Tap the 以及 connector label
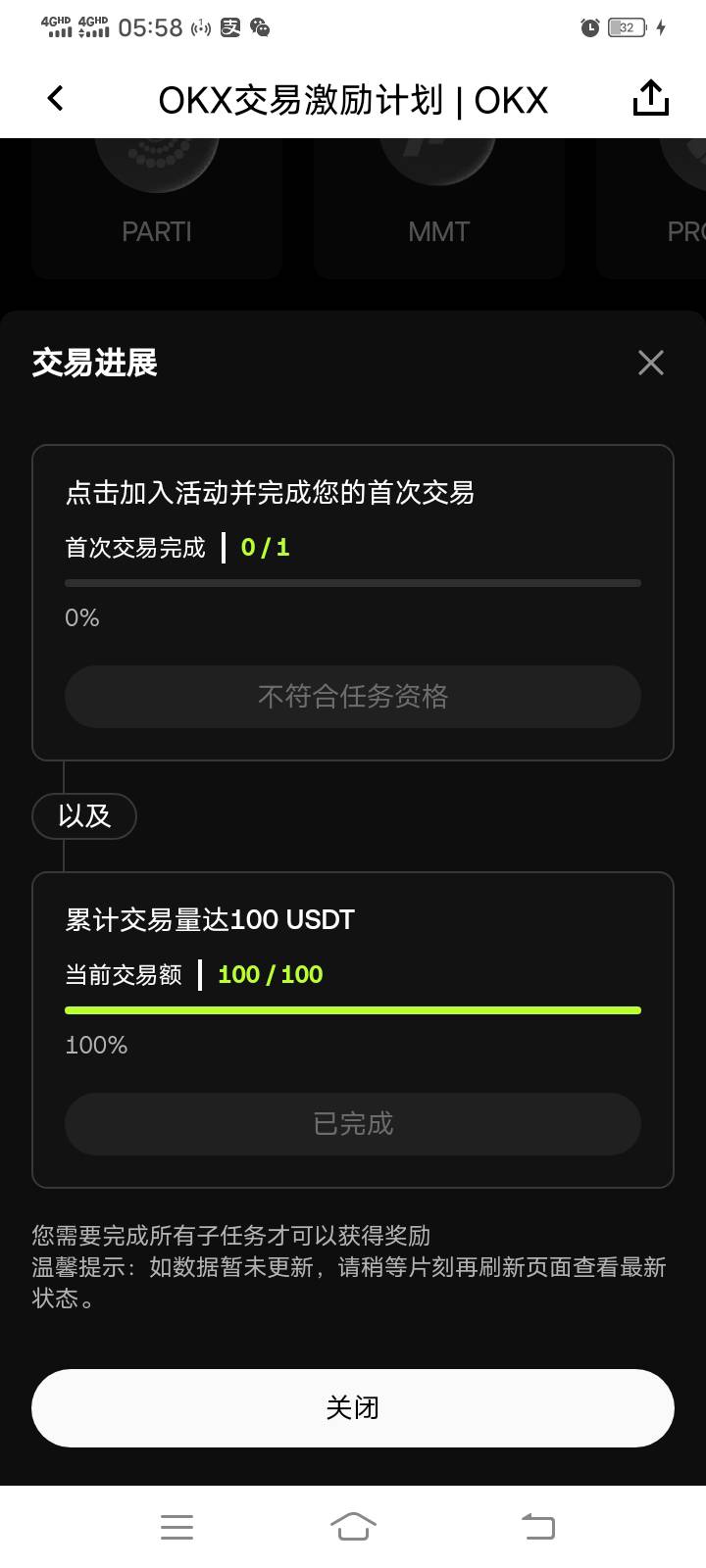This screenshot has height=1568, width=706. [84, 815]
